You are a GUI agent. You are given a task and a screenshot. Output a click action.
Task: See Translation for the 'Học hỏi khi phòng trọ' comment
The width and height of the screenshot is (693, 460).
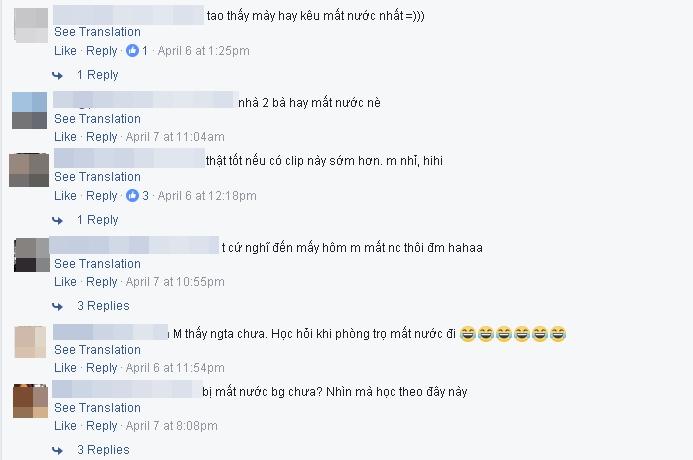tap(98, 350)
